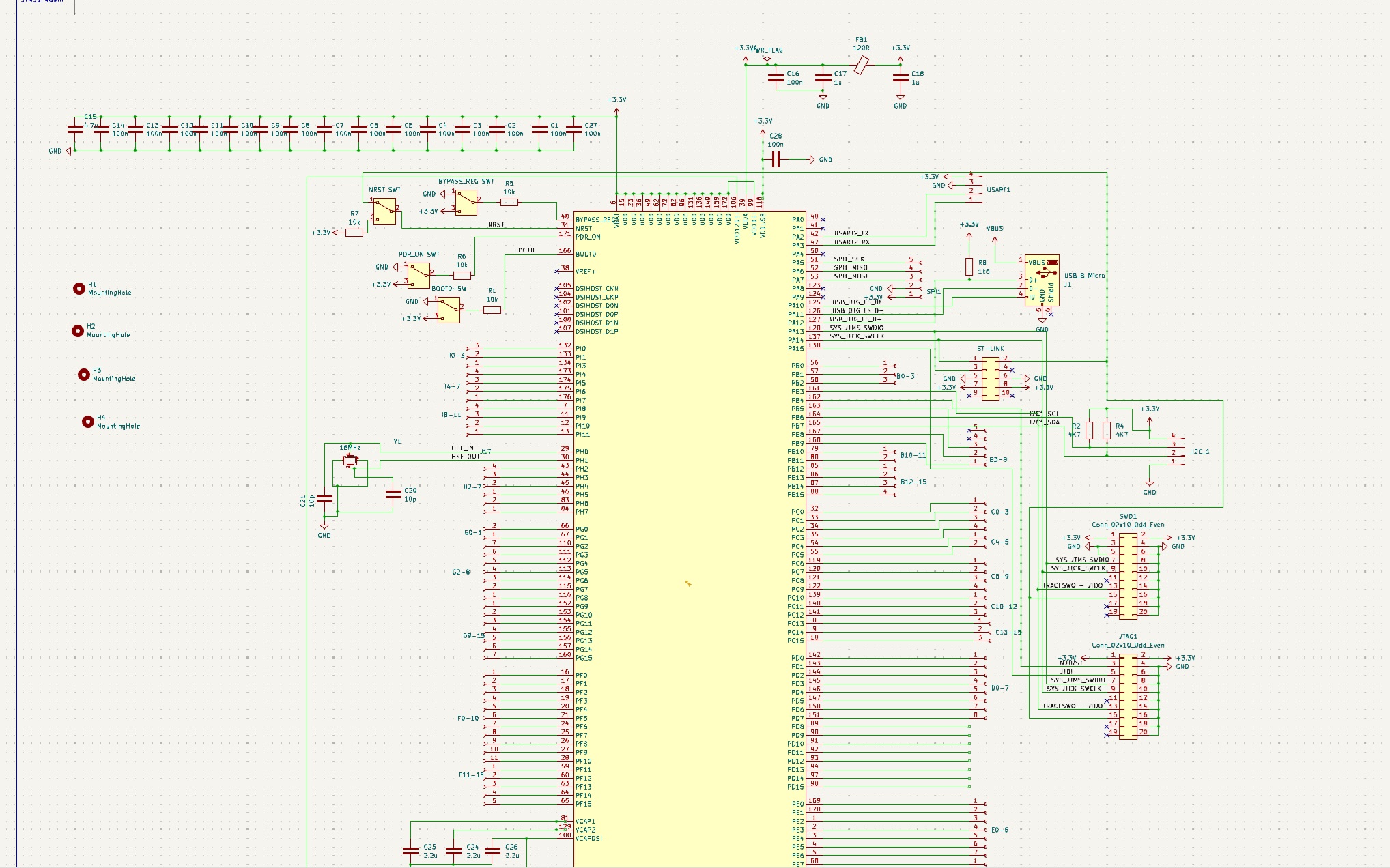Viewport: 1390px width, 868px height.
Task: Select resistor R8 1k5
Action: 969,266
